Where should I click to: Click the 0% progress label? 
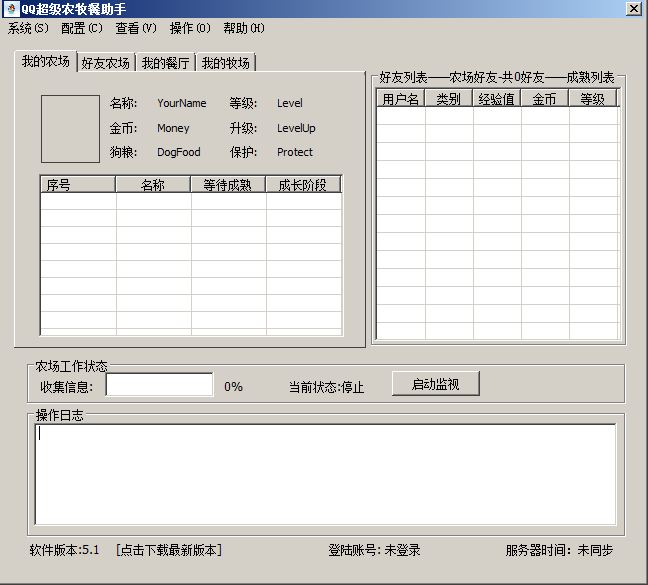click(x=233, y=387)
